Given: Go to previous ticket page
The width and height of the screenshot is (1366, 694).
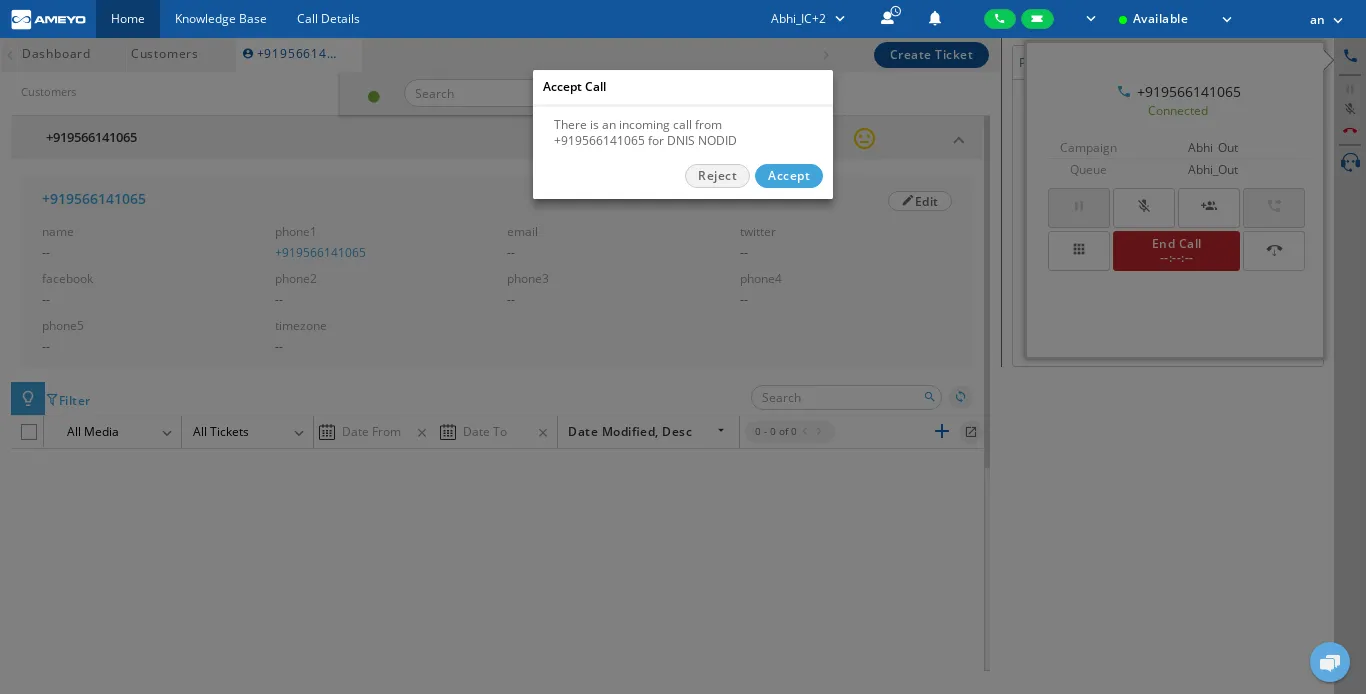Looking at the screenshot, I should (x=805, y=432).
